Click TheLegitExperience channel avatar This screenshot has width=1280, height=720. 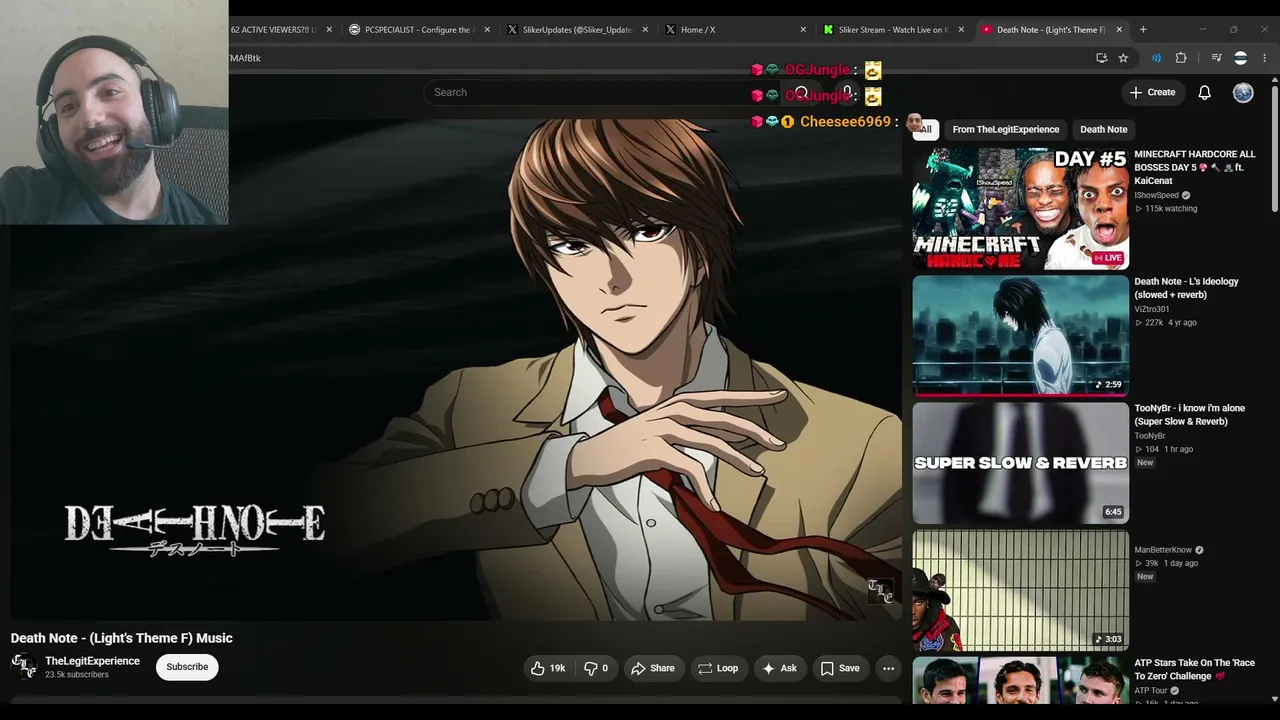point(24,667)
